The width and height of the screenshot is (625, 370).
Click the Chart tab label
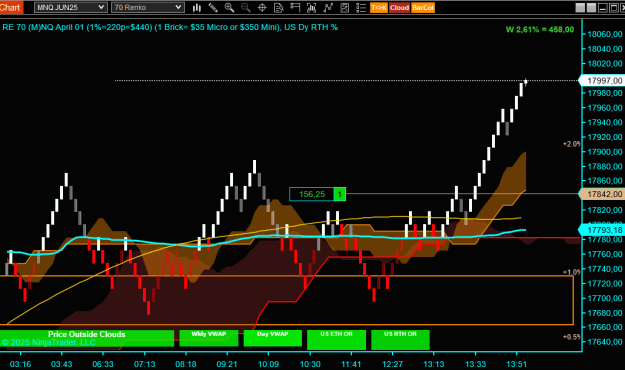pos(11,7)
